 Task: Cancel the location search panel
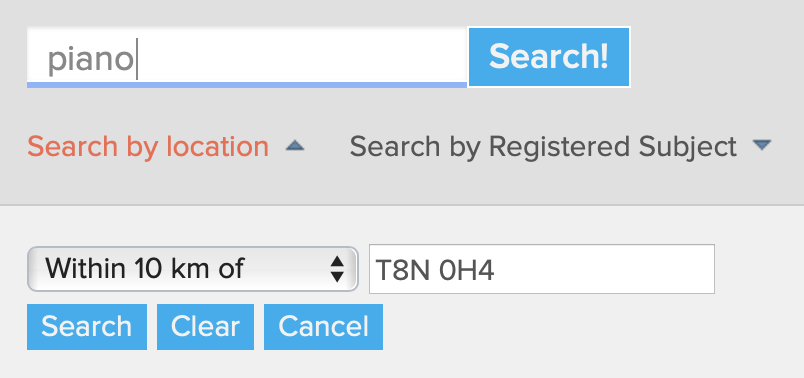(x=323, y=327)
